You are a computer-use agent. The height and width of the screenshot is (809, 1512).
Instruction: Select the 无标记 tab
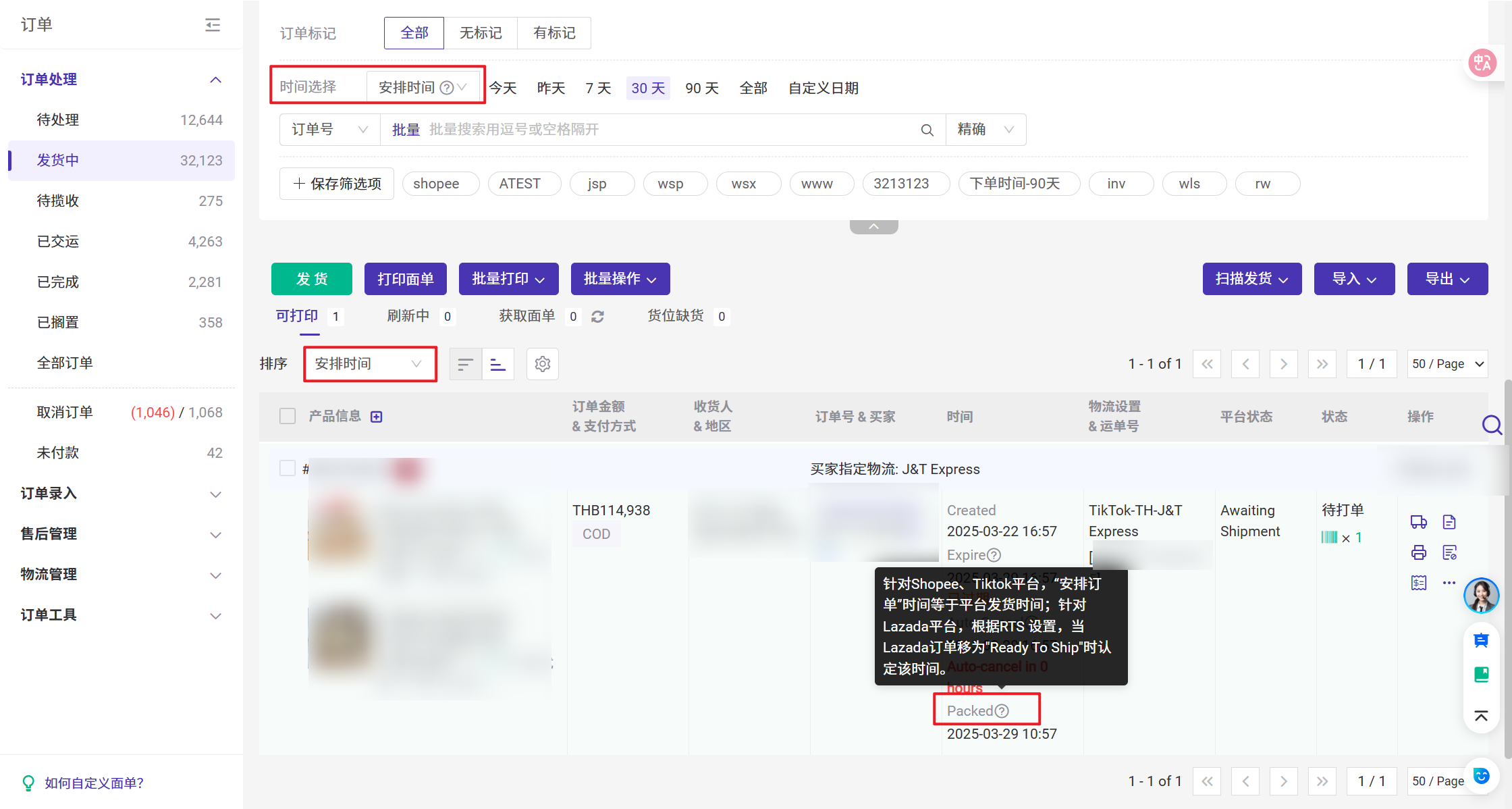click(x=481, y=33)
